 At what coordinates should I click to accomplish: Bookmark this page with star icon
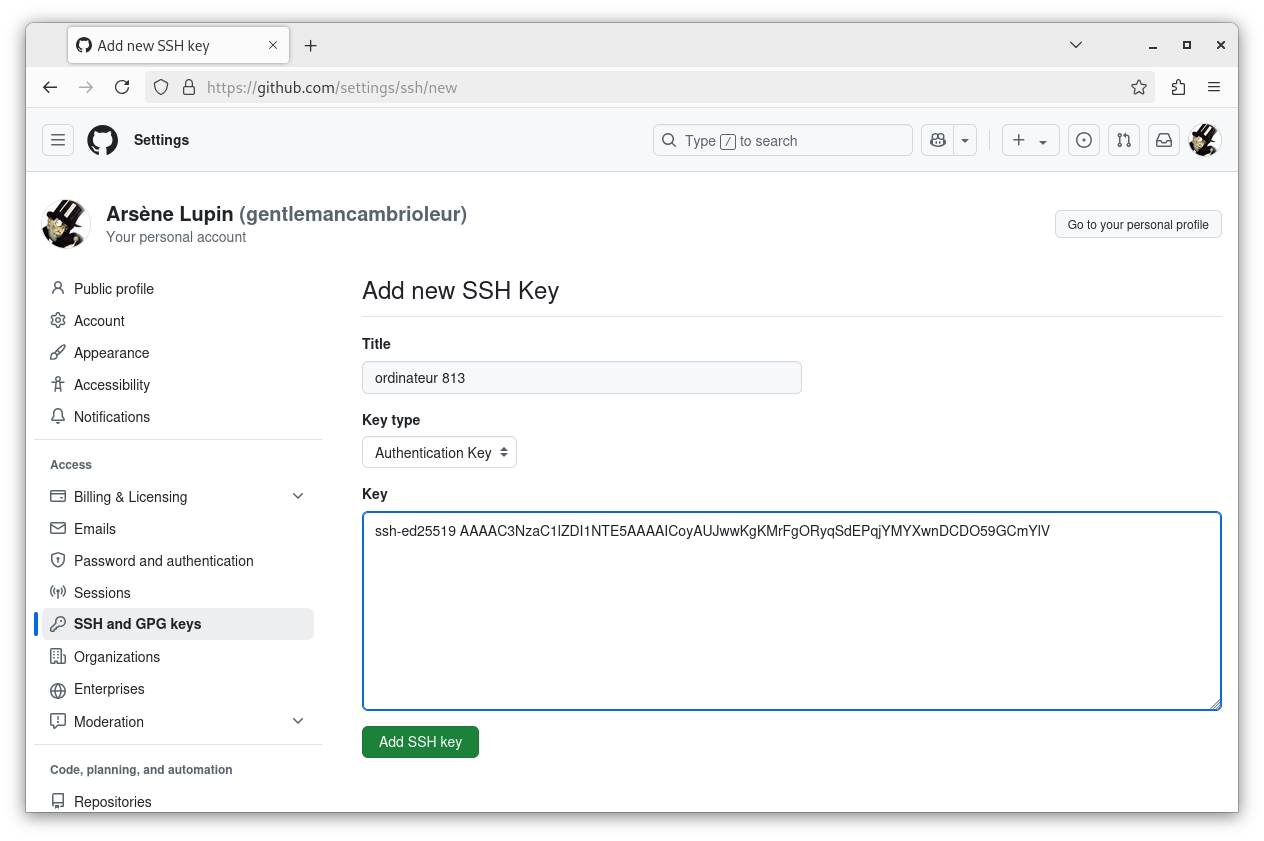pyautogui.click(x=1138, y=87)
